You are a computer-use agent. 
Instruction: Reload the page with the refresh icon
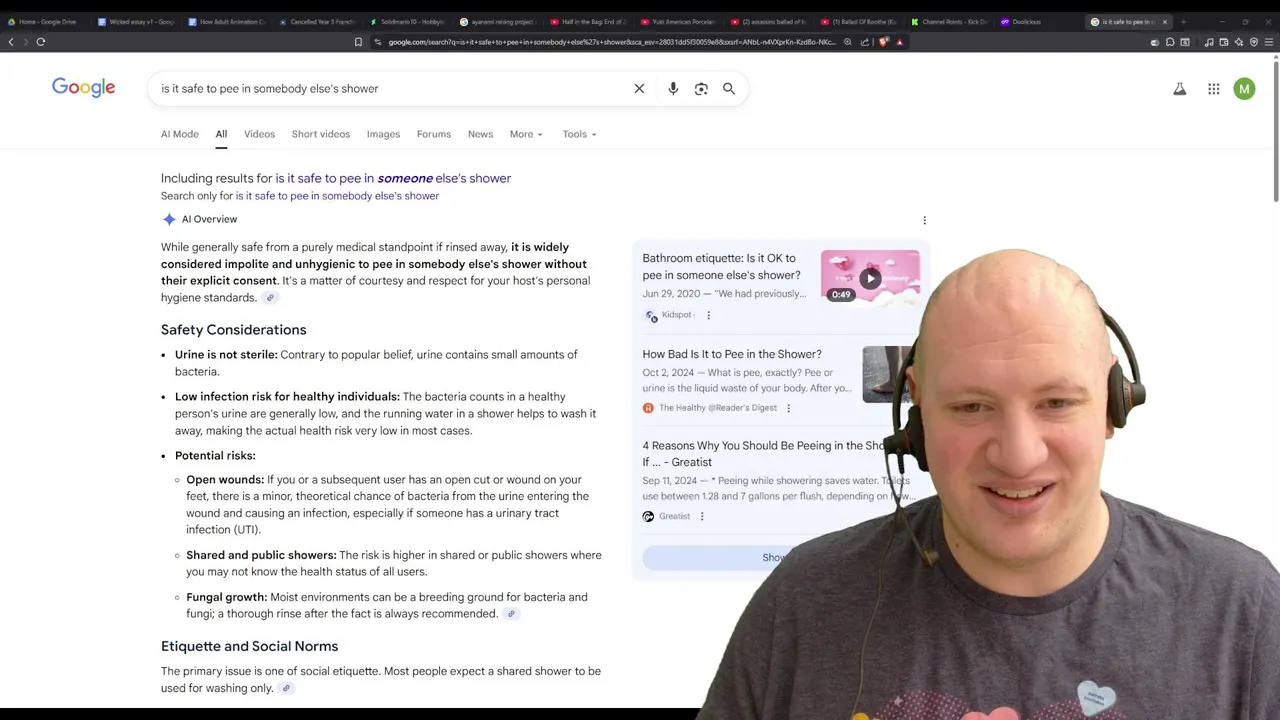pos(41,42)
